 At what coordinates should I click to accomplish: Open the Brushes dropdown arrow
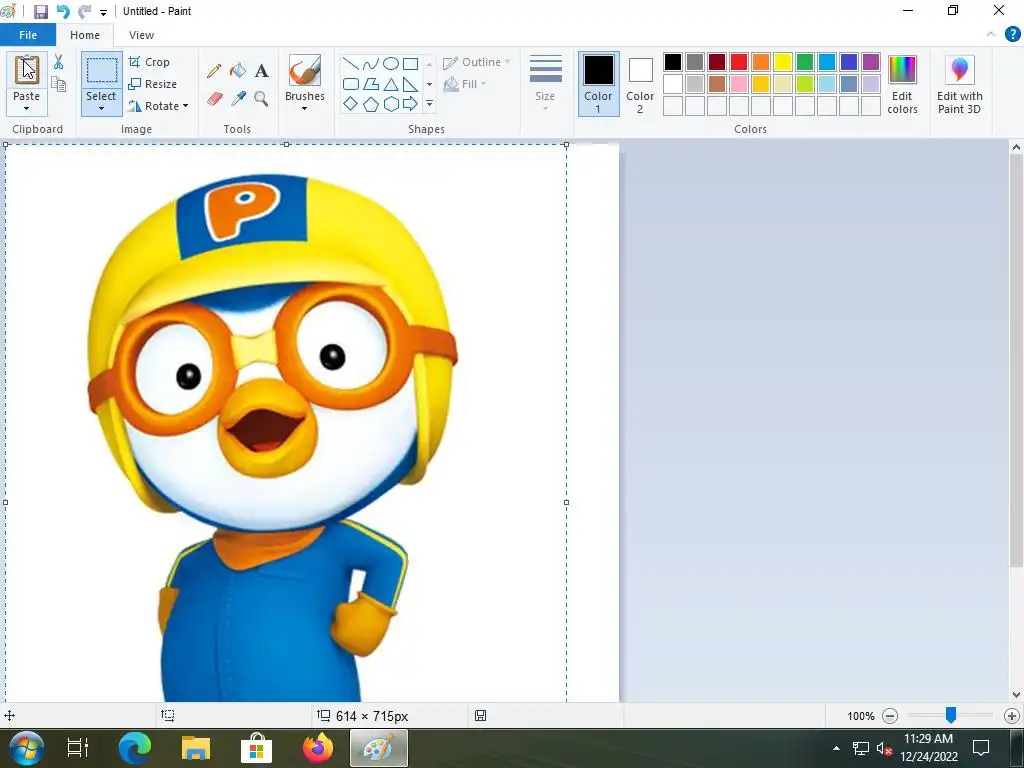coord(304,108)
